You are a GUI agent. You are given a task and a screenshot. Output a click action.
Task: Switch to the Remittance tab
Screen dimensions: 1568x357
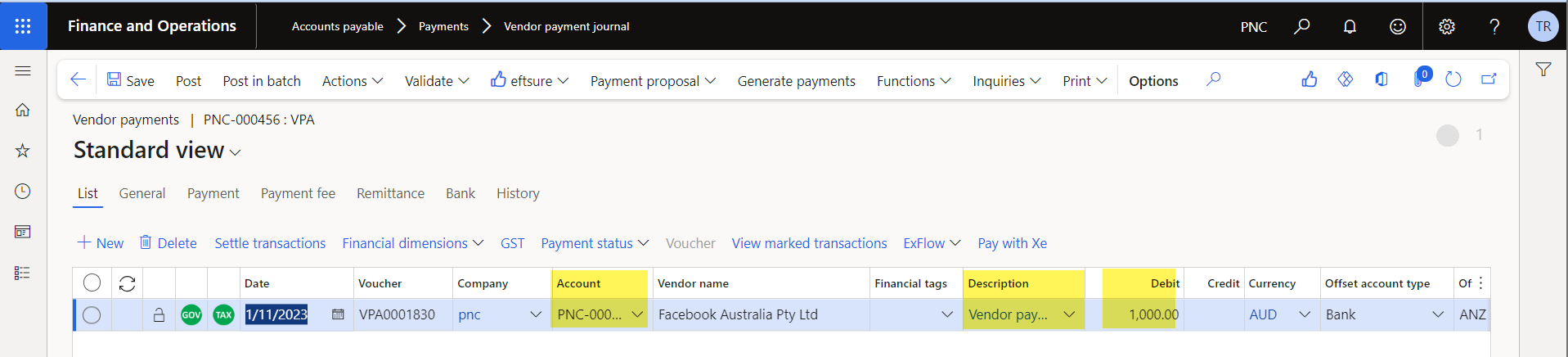pyautogui.click(x=390, y=193)
